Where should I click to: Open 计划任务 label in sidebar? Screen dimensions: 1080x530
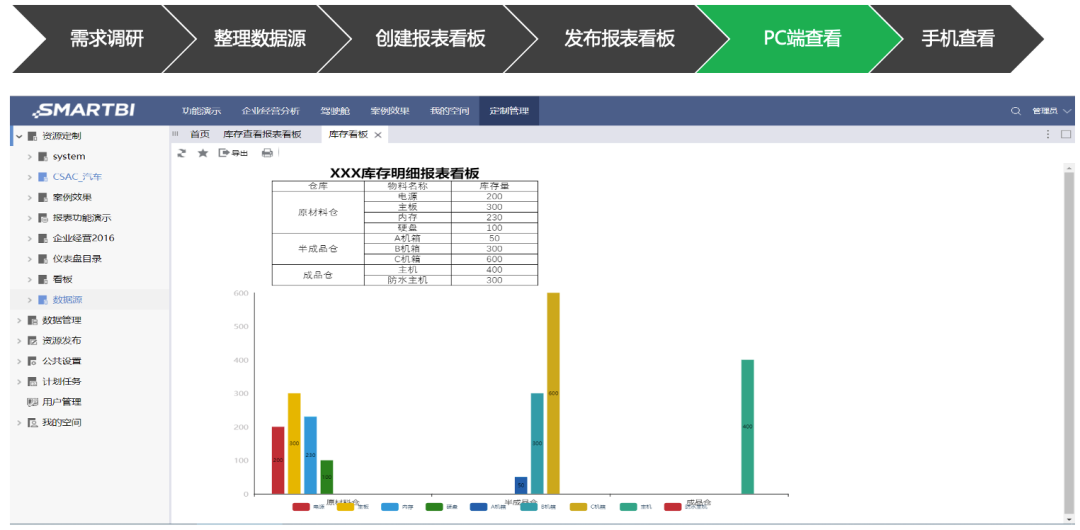coord(62,381)
